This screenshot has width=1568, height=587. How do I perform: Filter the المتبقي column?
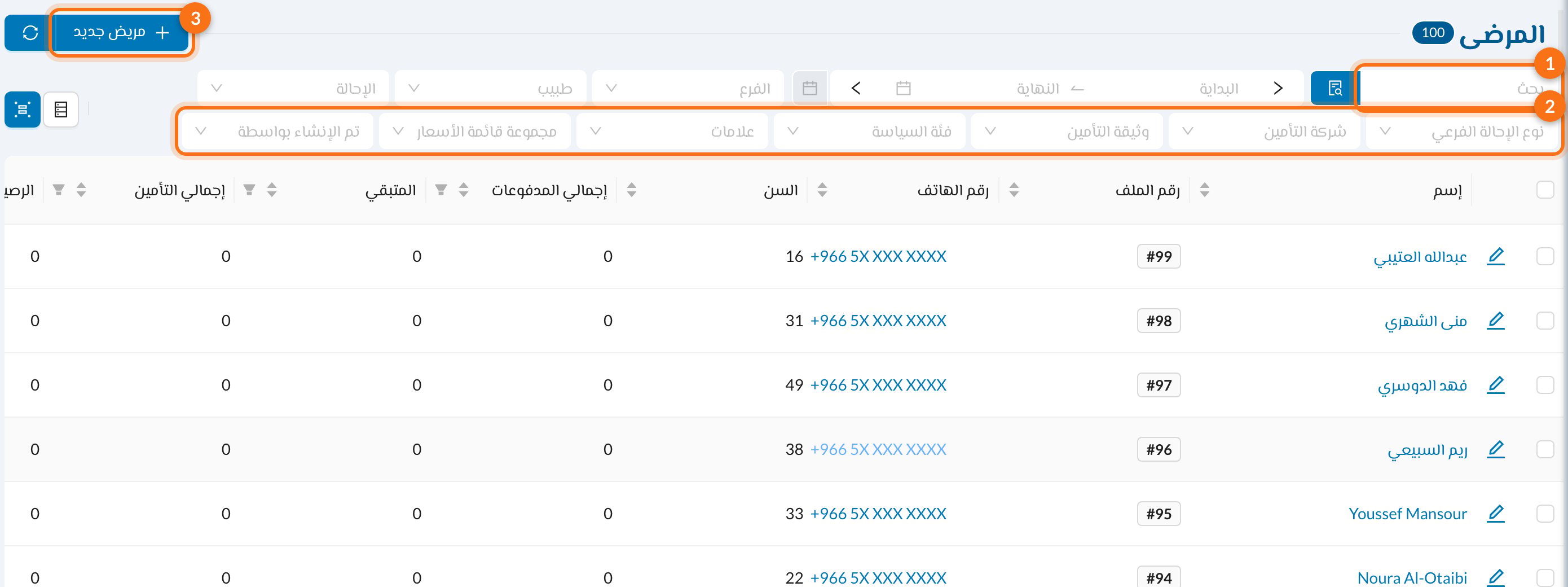(x=249, y=190)
